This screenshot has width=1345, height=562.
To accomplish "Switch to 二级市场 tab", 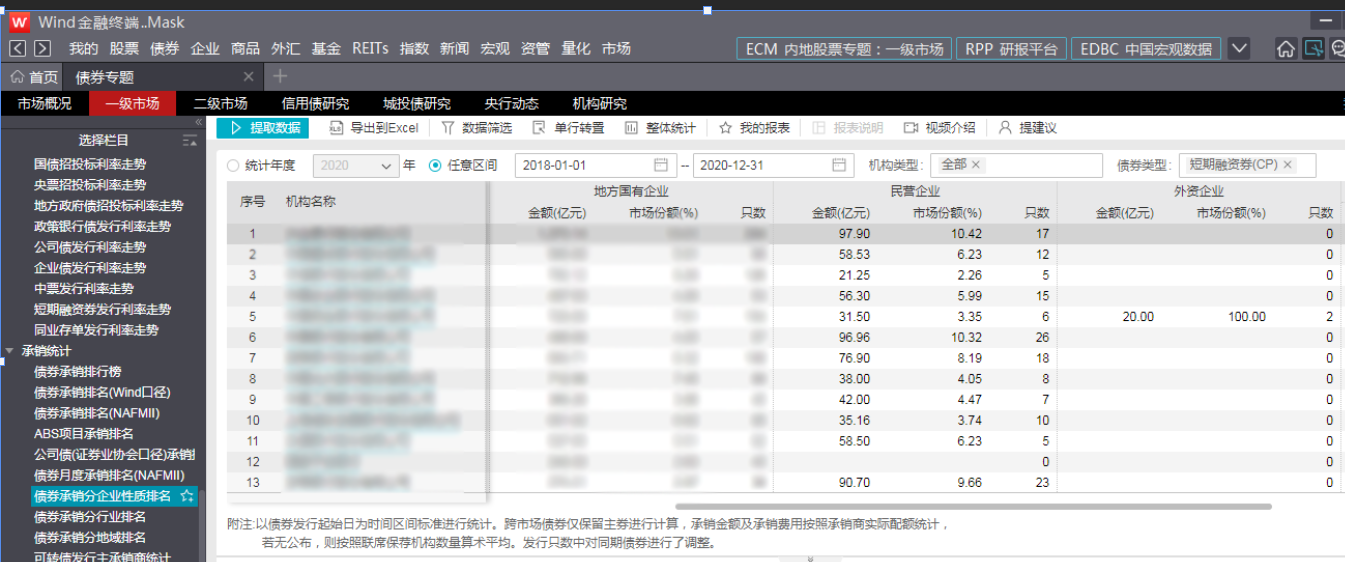I will point(220,103).
